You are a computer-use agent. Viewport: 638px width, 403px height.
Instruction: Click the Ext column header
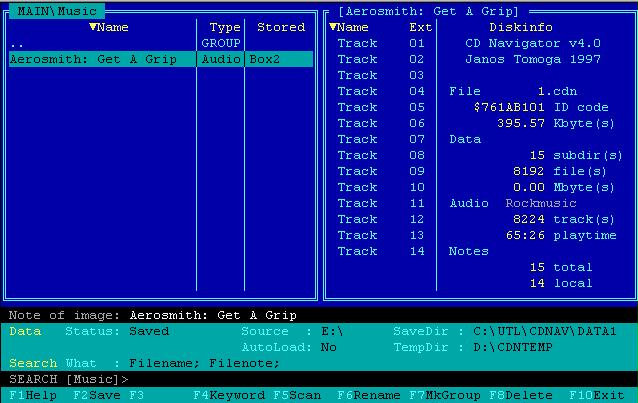[x=420, y=27]
